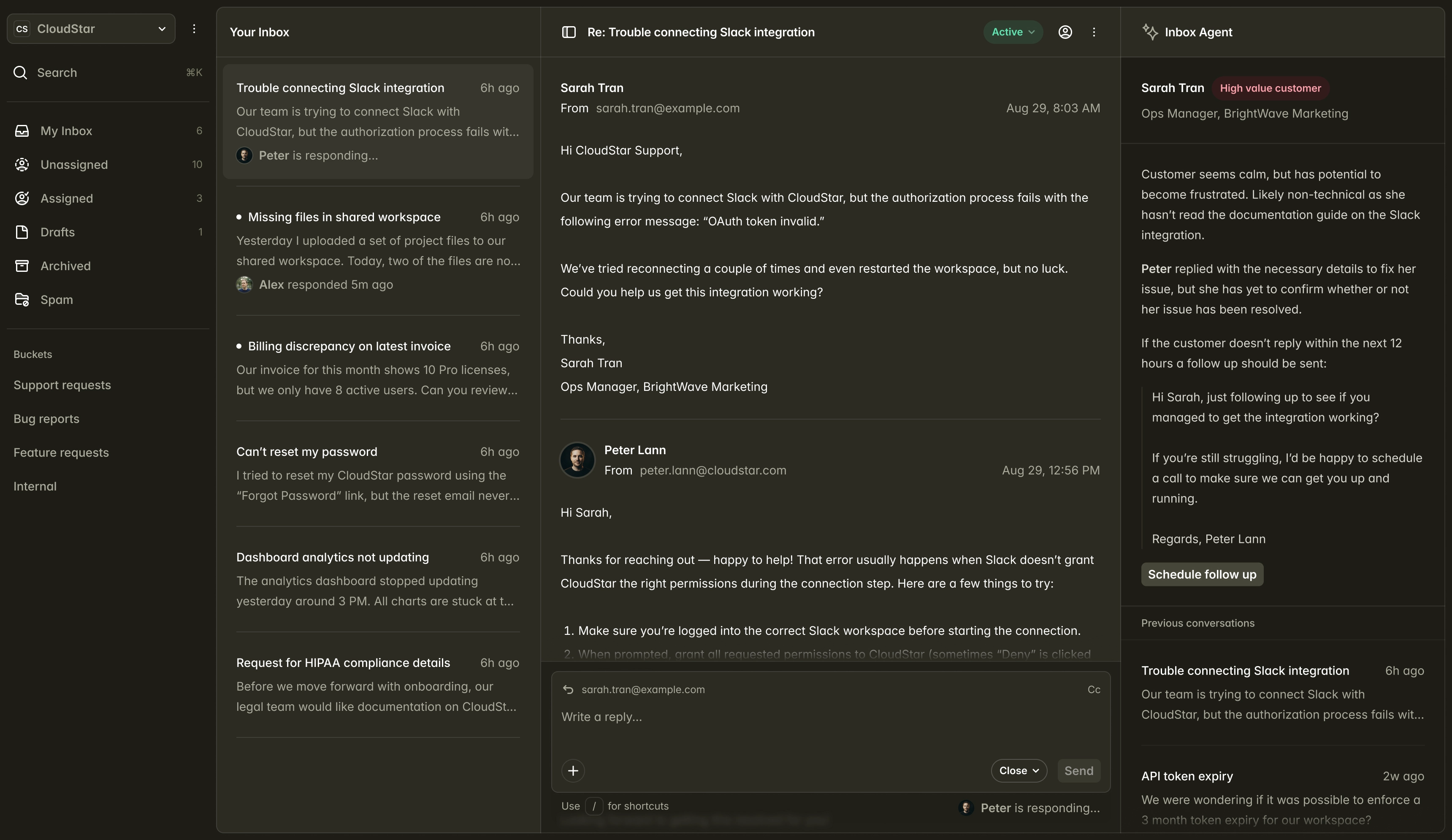This screenshot has height=840, width=1452.
Task: Click the Schedule follow up button
Action: click(1202, 574)
